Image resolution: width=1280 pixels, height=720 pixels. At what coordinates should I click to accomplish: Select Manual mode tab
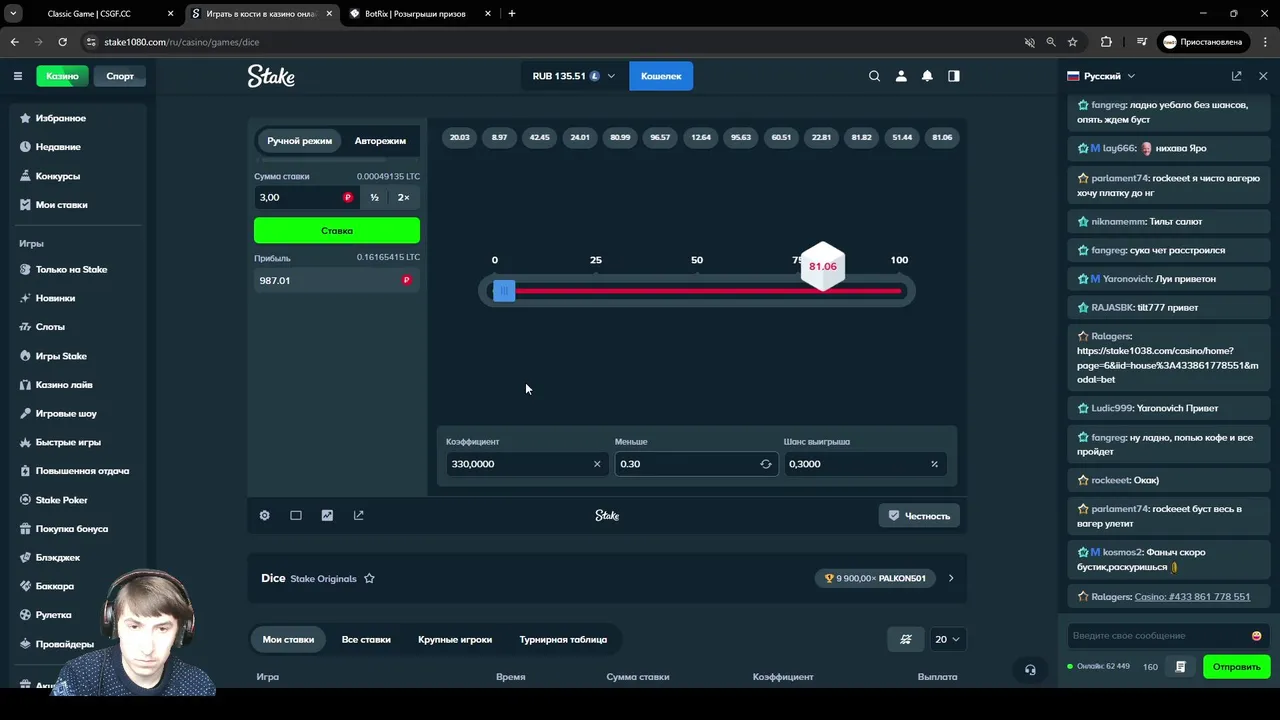pyautogui.click(x=299, y=141)
